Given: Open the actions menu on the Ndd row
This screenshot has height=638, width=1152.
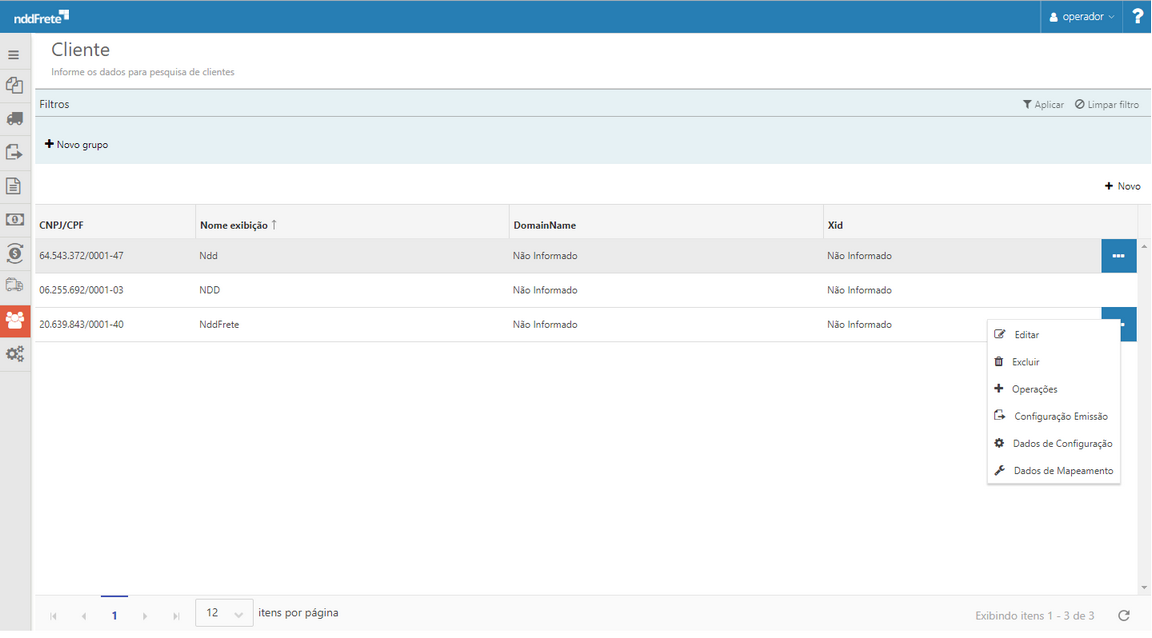Looking at the screenshot, I should point(1118,255).
